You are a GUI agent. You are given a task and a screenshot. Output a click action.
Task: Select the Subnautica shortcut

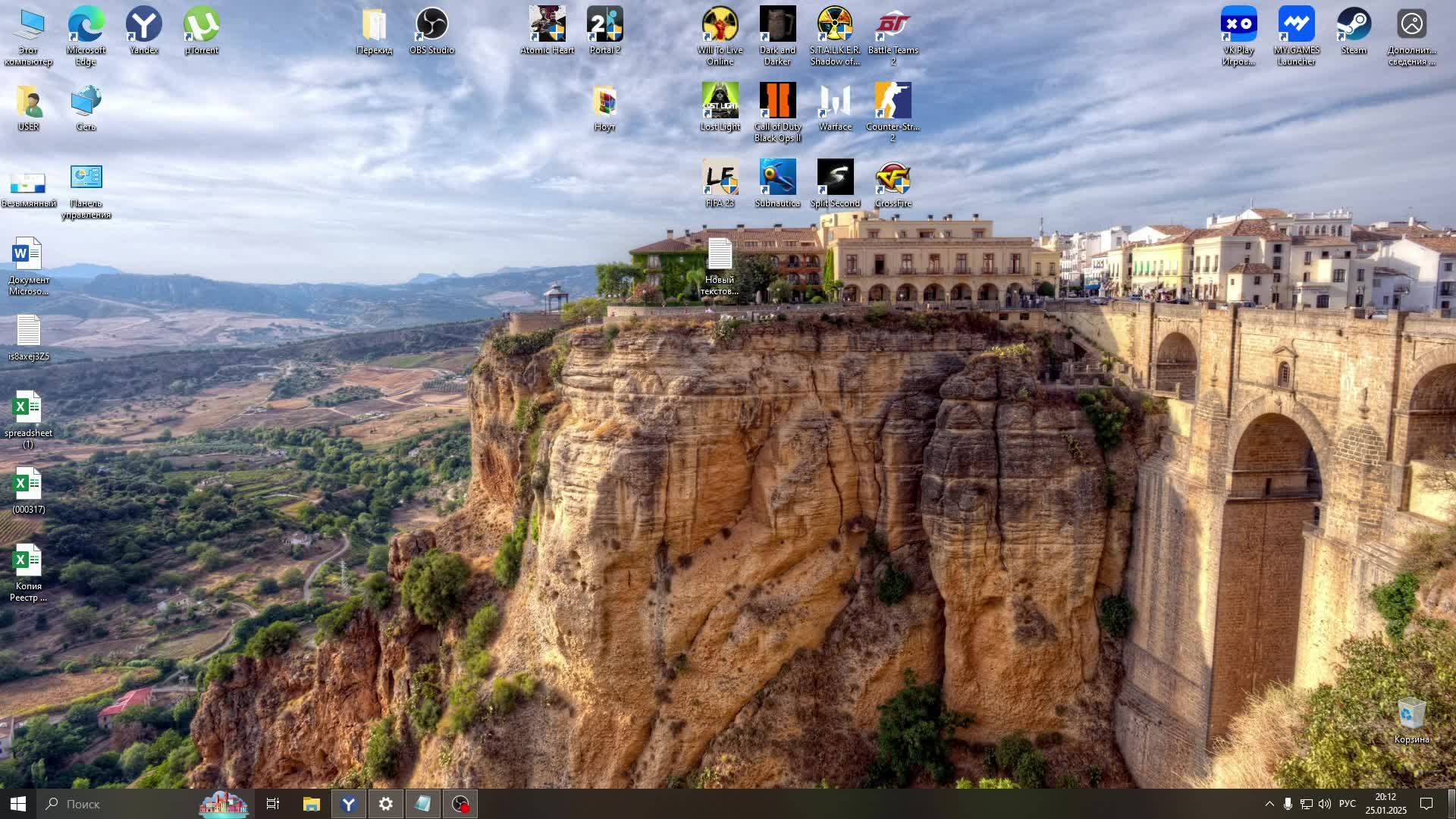pos(777,184)
